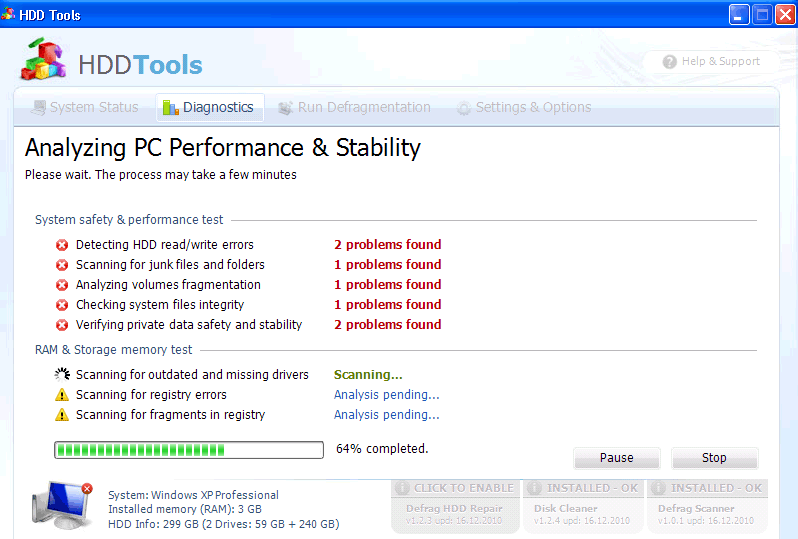
Task: Click the error icon beside system files integrity
Action: point(62,305)
